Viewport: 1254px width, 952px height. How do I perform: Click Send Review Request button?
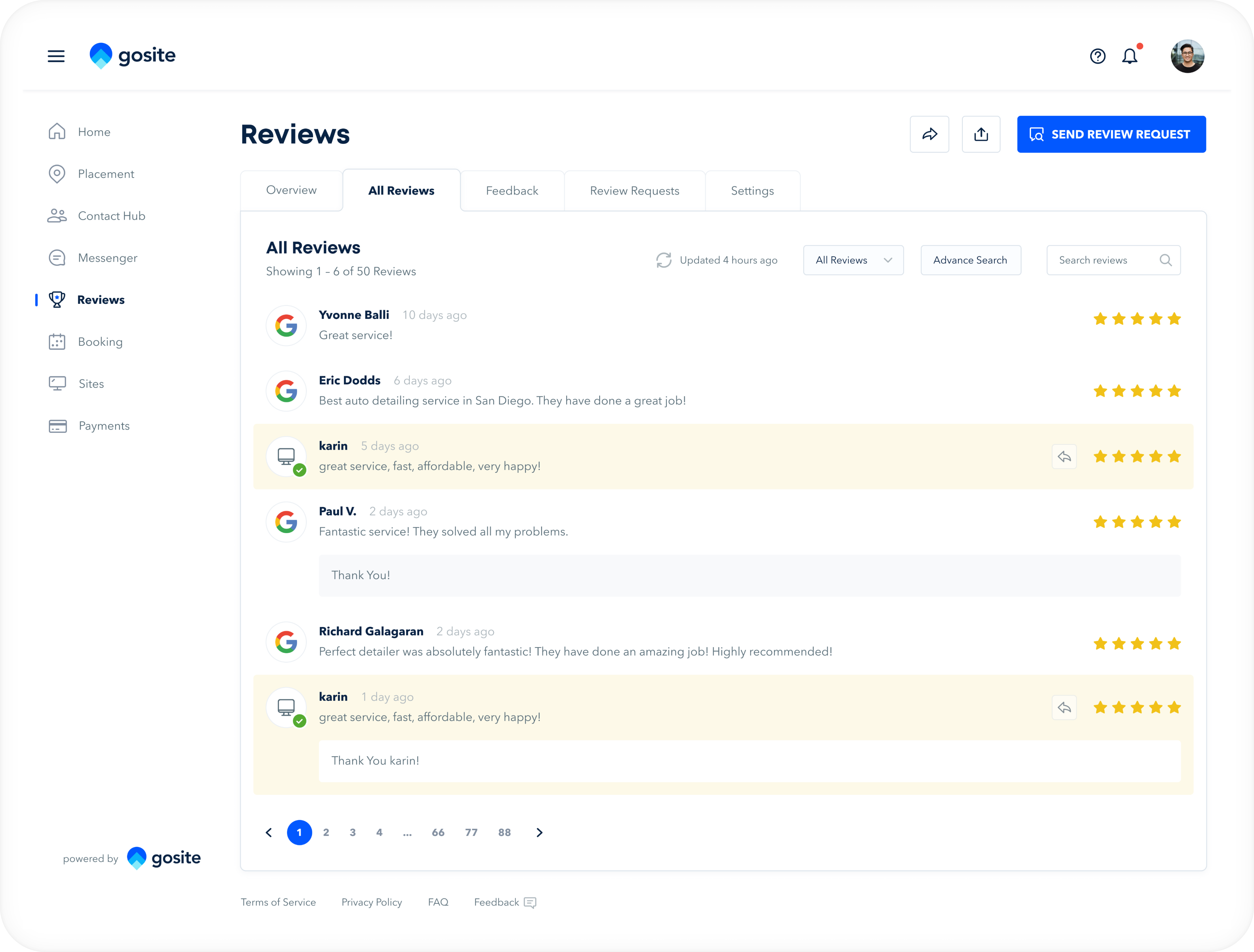[x=1111, y=134]
